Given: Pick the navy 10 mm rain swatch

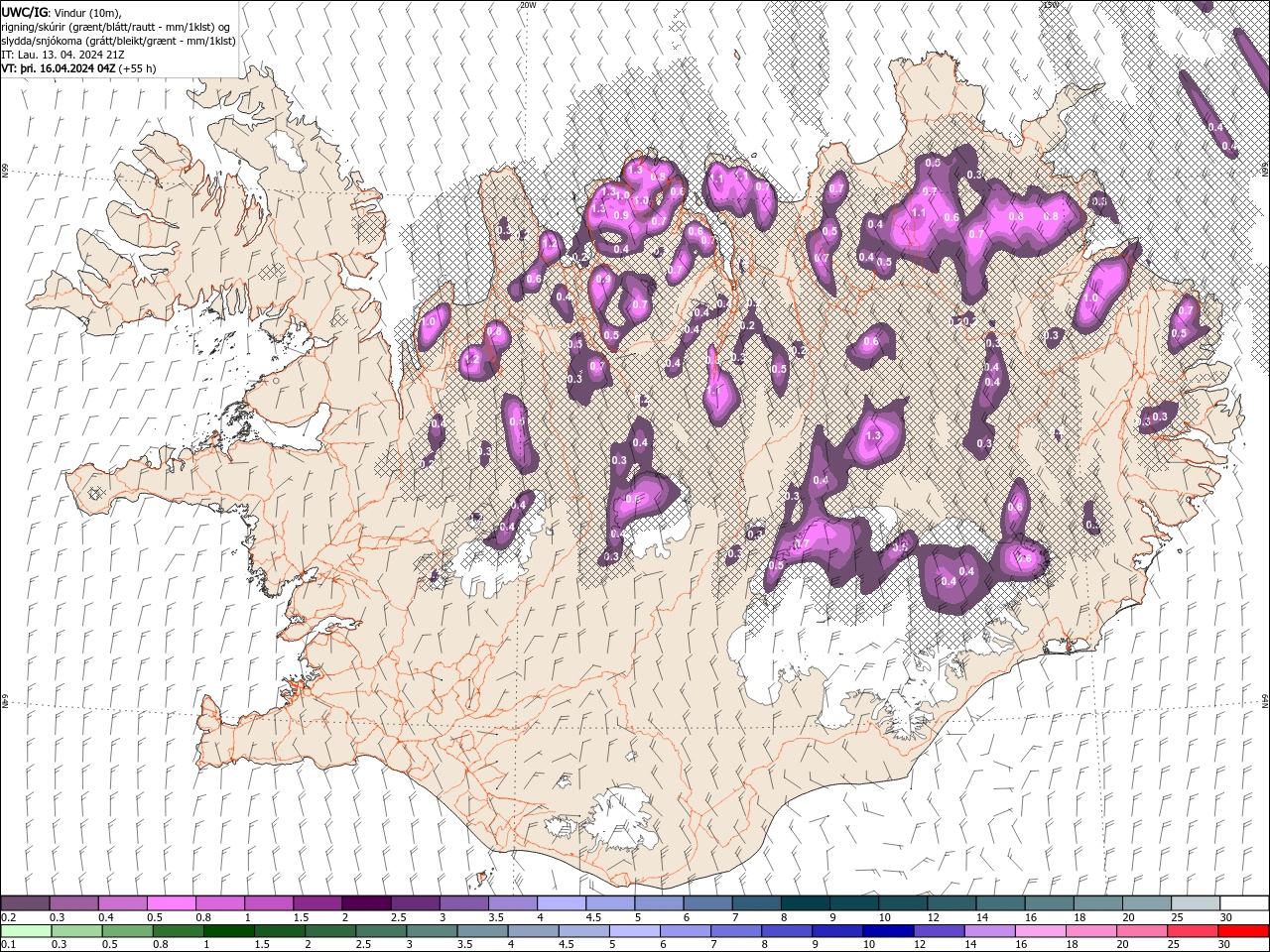Looking at the screenshot, I should (x=887, y=931).
